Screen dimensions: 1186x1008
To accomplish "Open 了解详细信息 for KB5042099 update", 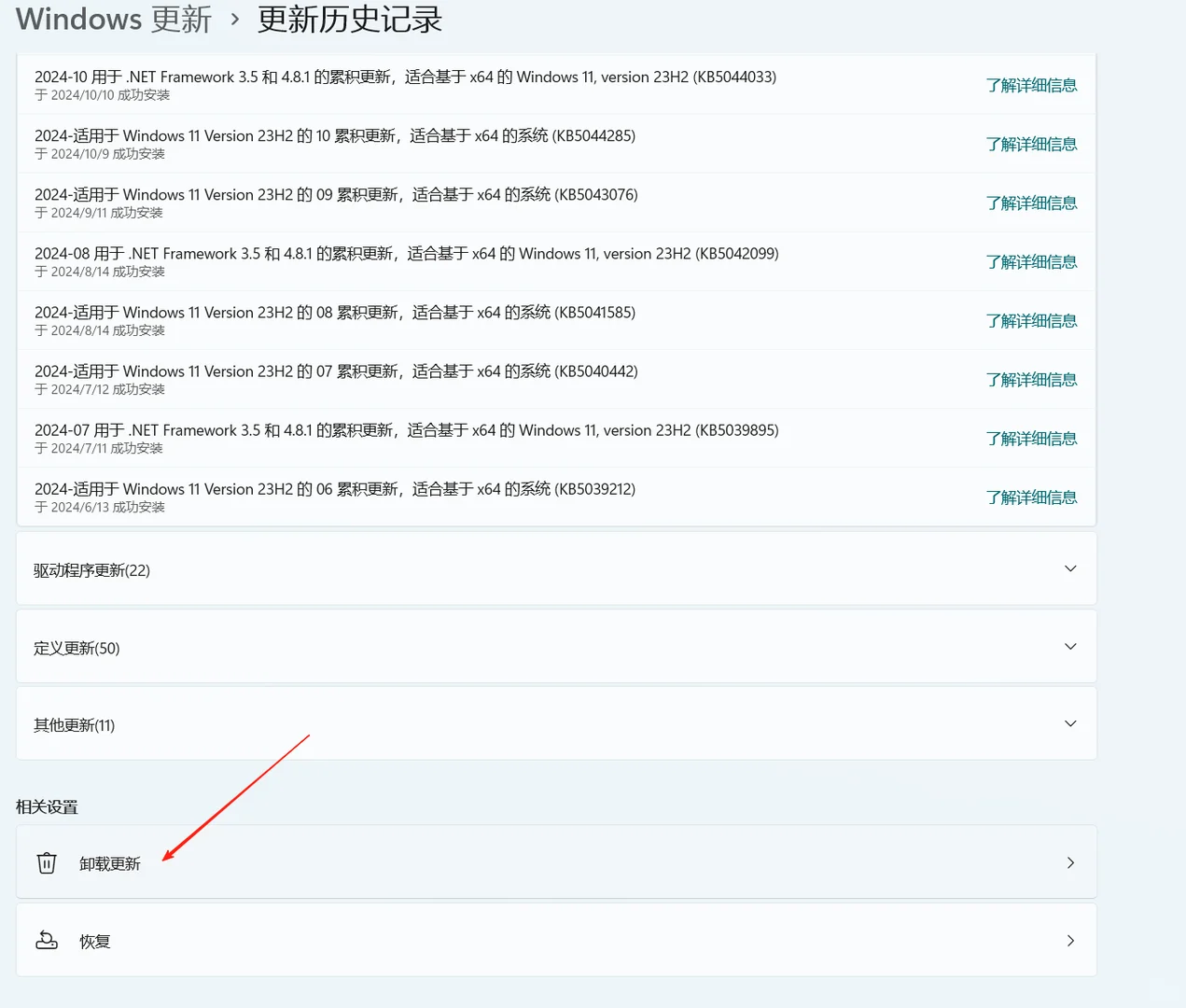I will tap(1031, 261).
